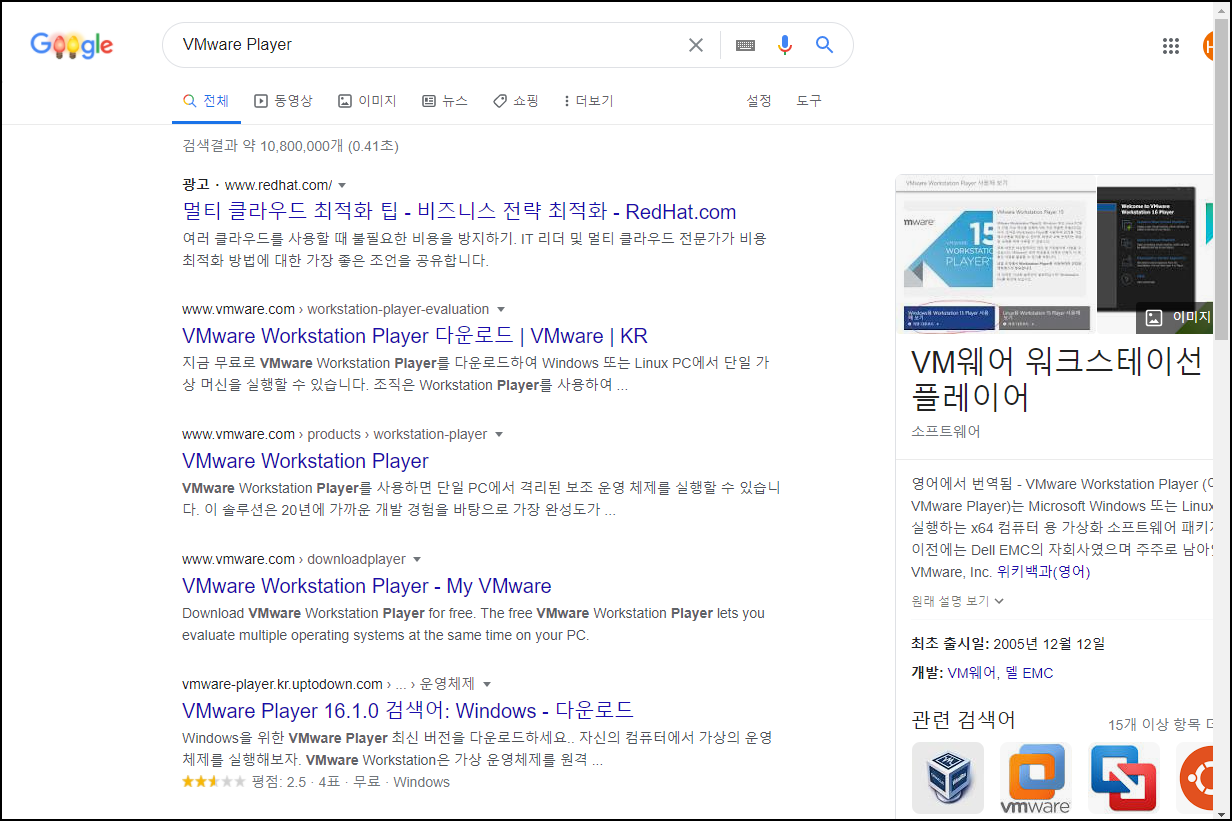The height and width of the screenshot is (821, 1232).
Task: Expand the arrow after workstation-player-evaluation URL
Action: [501, 310]
